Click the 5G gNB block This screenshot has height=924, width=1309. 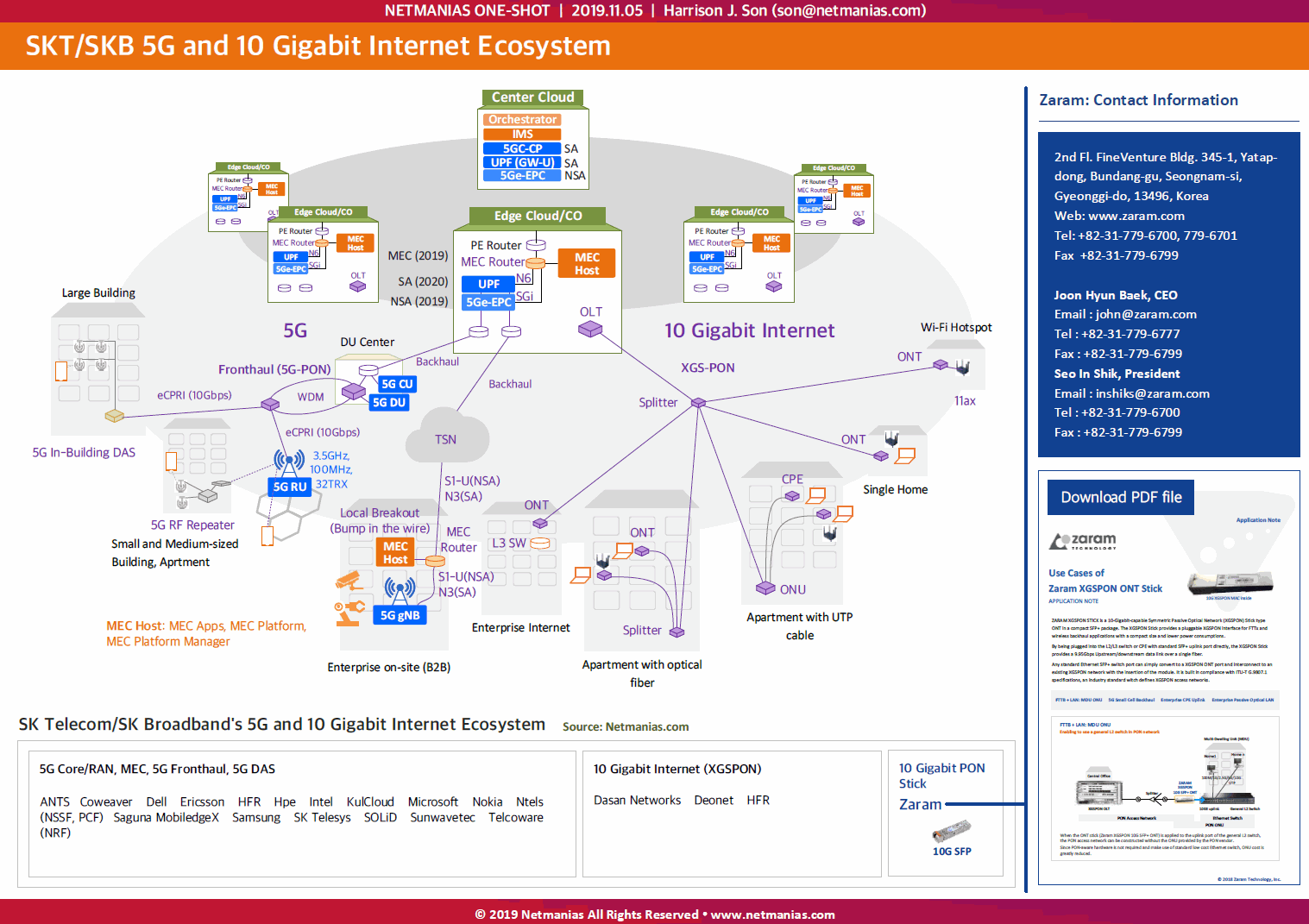click(400, 615)
